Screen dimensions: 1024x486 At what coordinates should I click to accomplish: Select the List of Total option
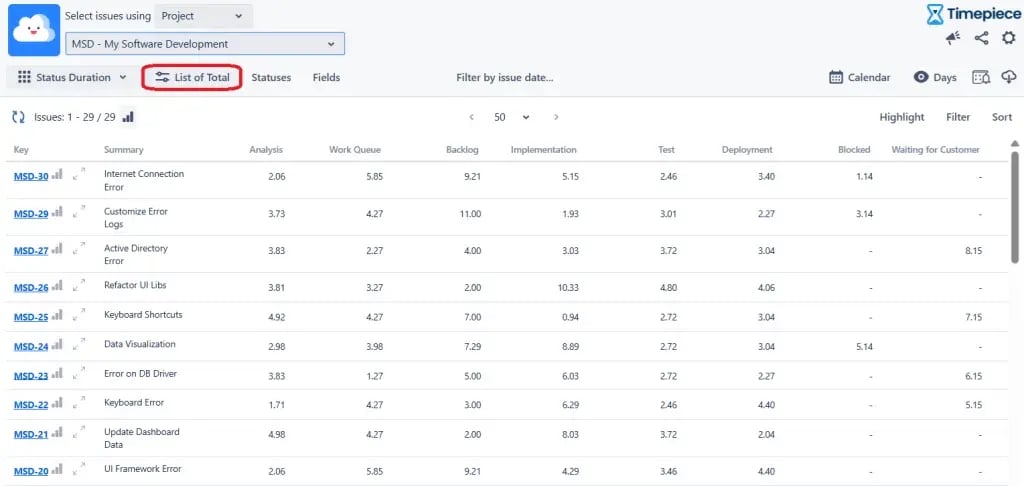pyautogui.click(x=192, y=78)
